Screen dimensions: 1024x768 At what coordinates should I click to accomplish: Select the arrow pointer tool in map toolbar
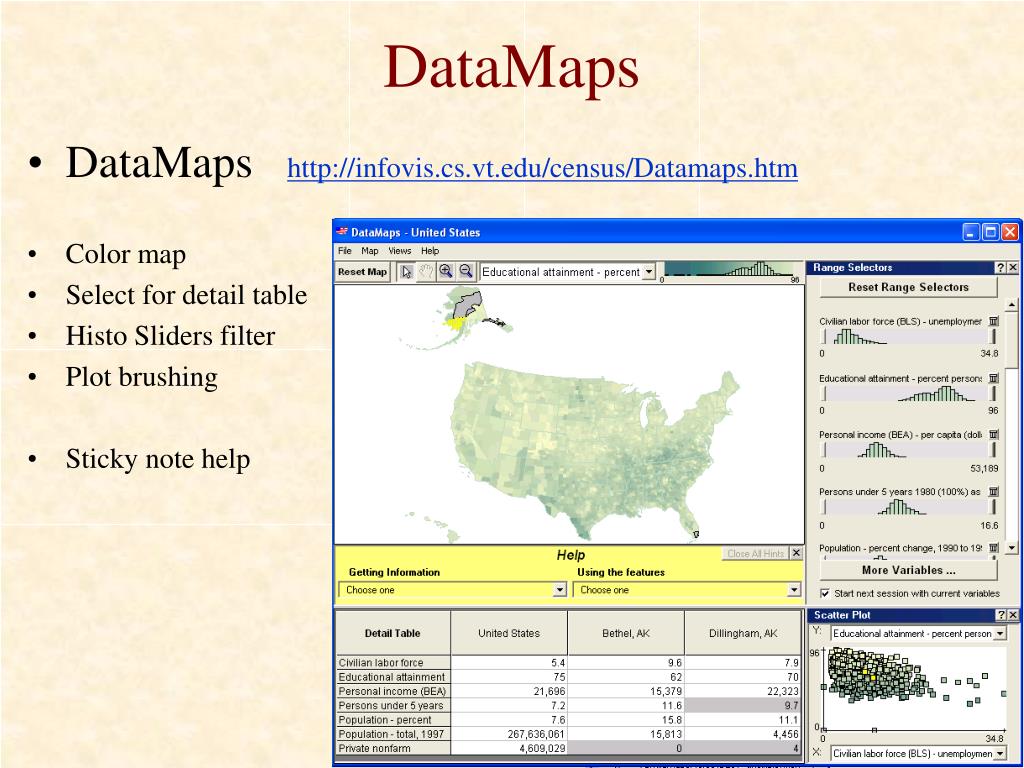pos(406,272)
